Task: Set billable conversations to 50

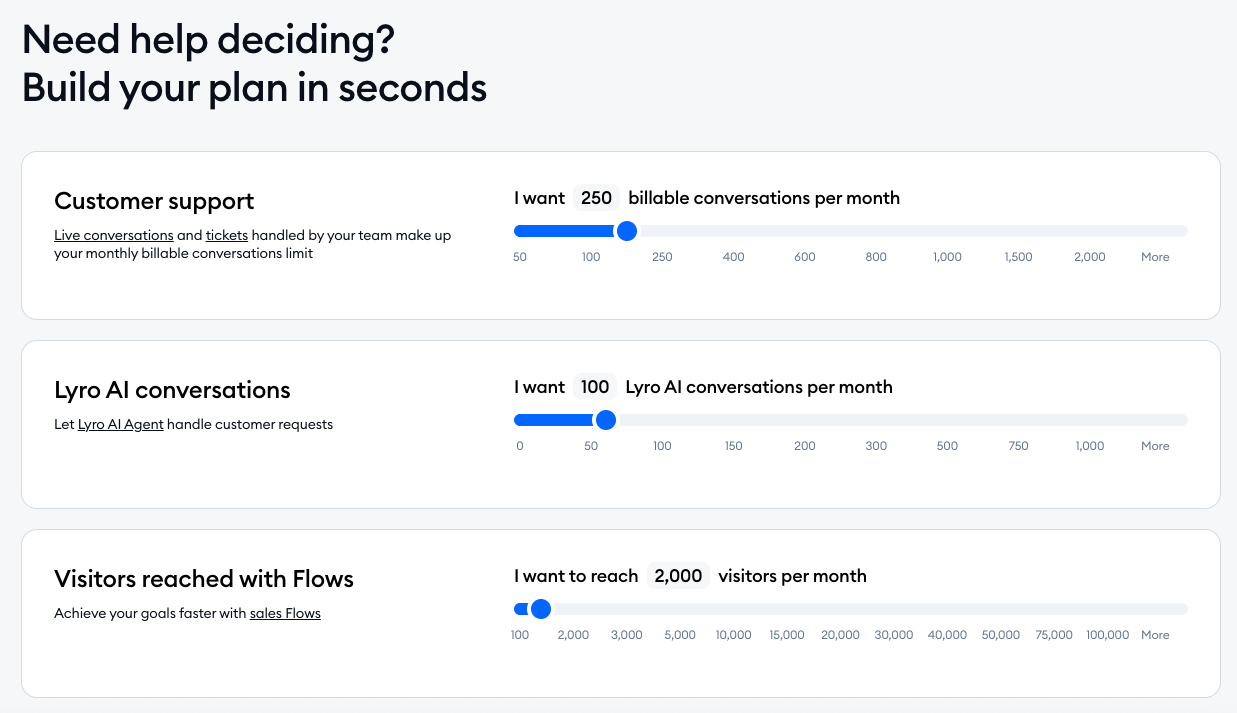Action: click(x=520, y=232)
